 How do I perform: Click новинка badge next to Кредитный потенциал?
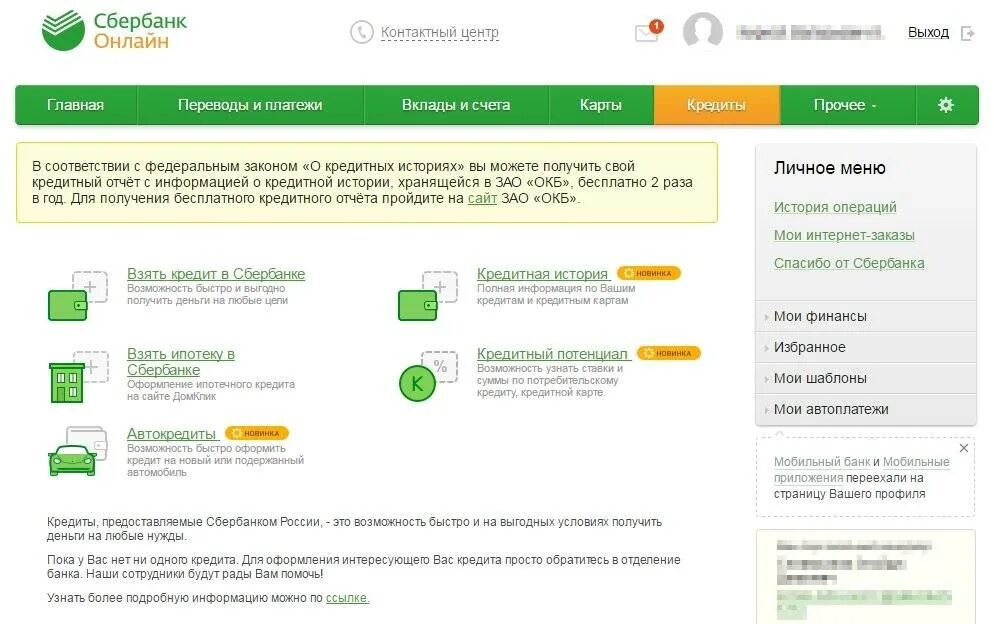click(668, 353)
